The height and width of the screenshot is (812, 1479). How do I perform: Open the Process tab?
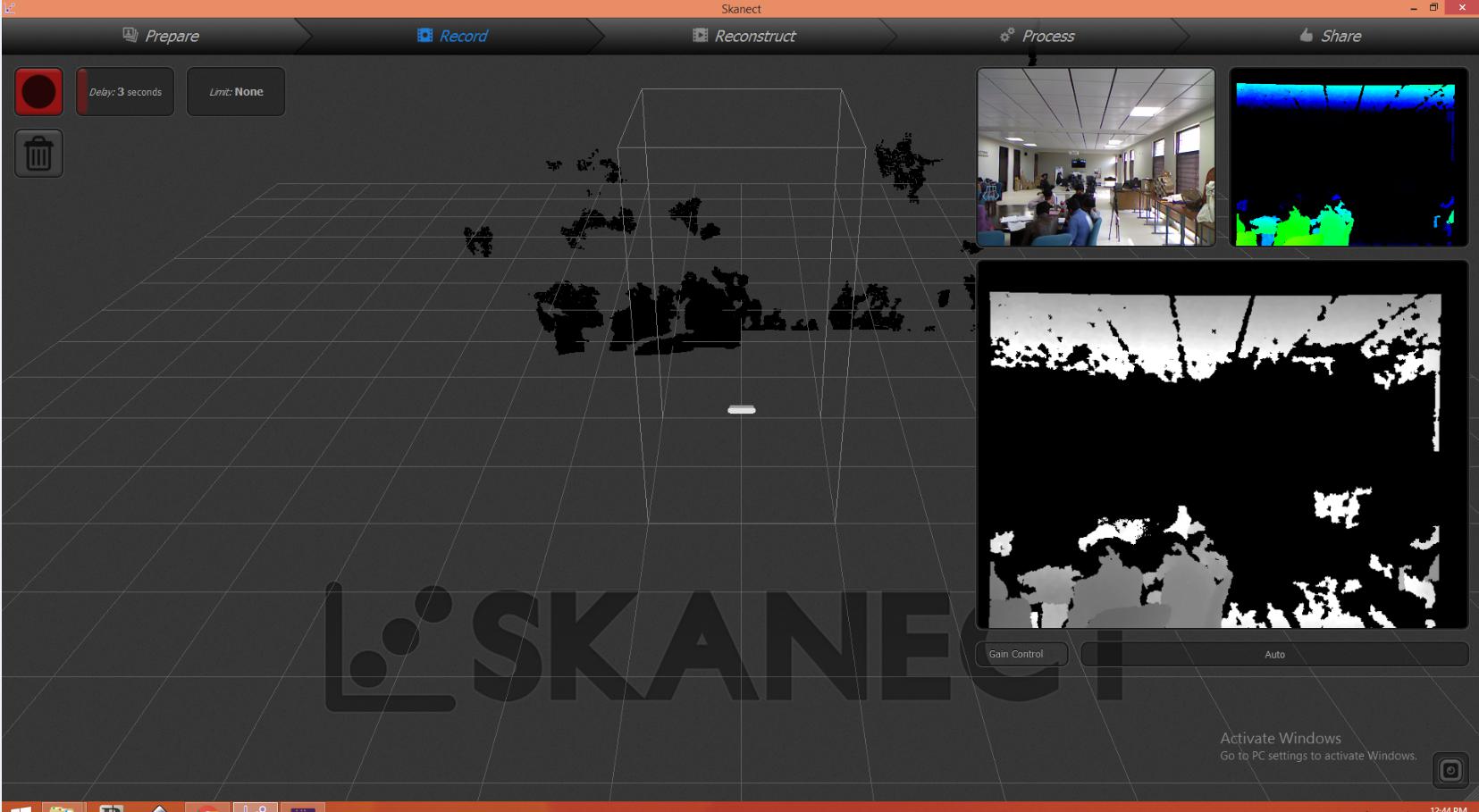[1037, 36]
